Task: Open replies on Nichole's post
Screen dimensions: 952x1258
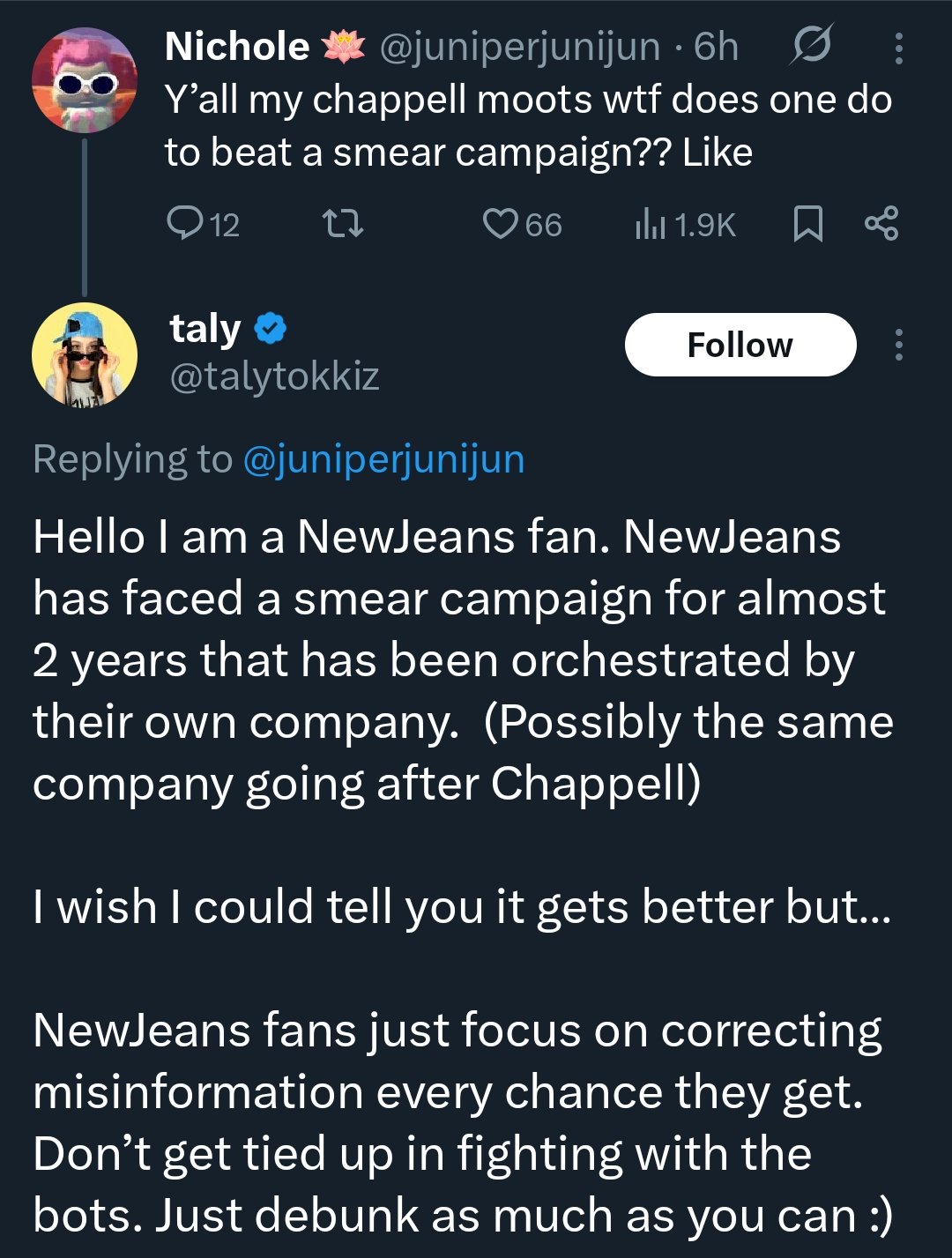Action: (x=203, y=224)
